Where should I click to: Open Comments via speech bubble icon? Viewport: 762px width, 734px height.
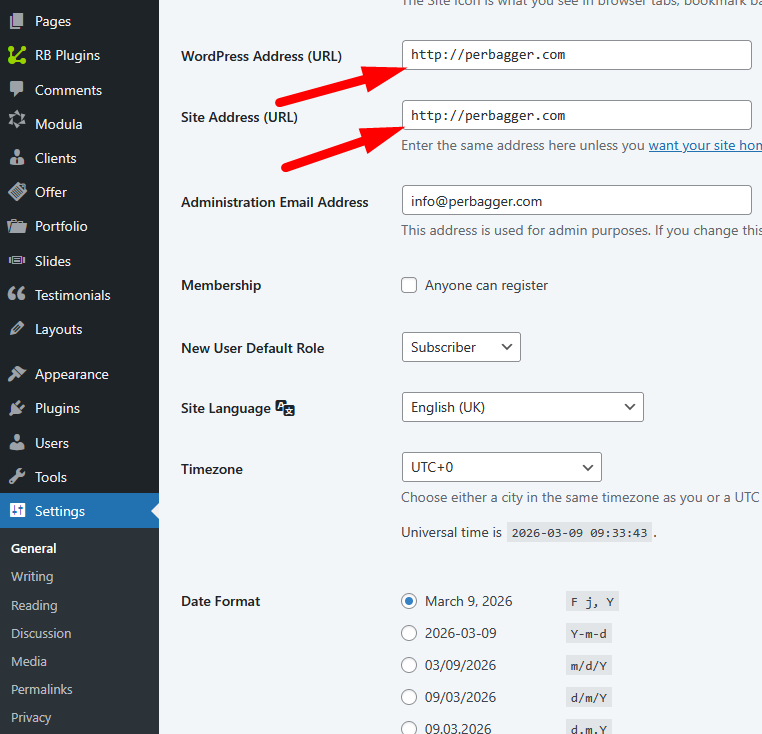pos(17,90)
